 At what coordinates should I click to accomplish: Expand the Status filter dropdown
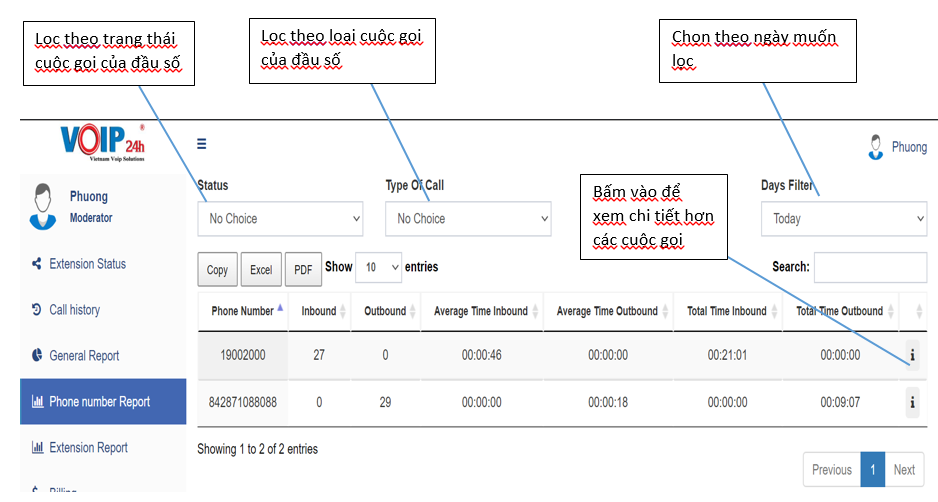(280, 219)
